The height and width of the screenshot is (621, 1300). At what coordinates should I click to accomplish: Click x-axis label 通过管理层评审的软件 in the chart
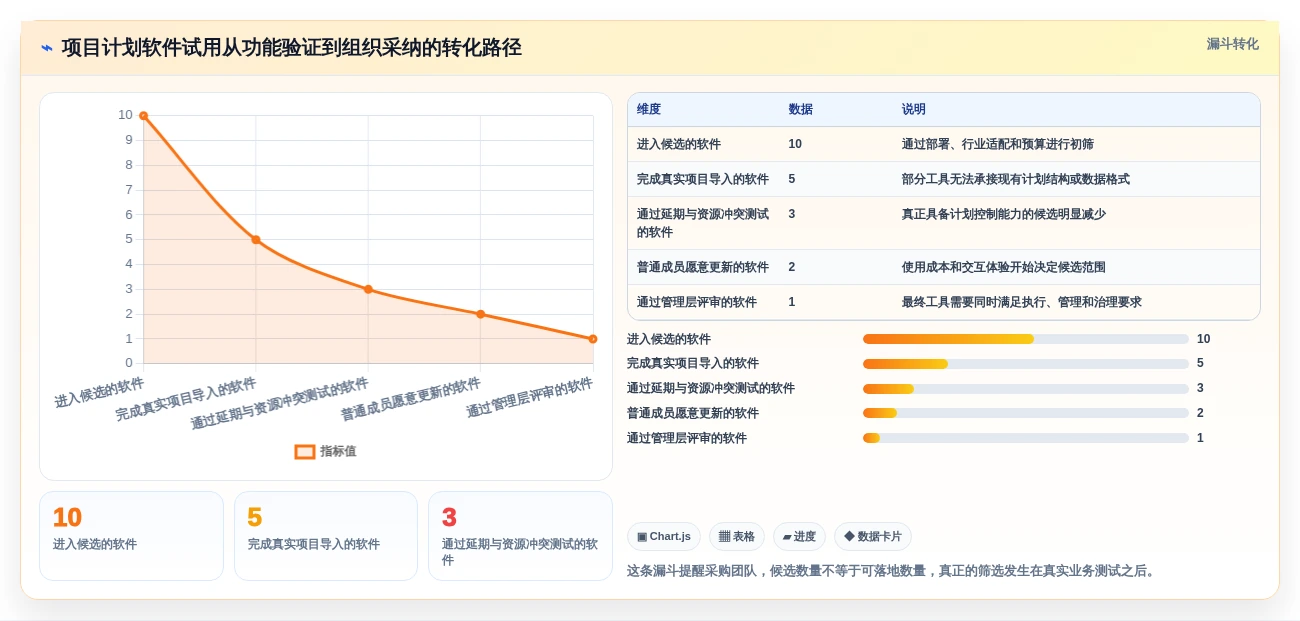[x=530, y=398]
